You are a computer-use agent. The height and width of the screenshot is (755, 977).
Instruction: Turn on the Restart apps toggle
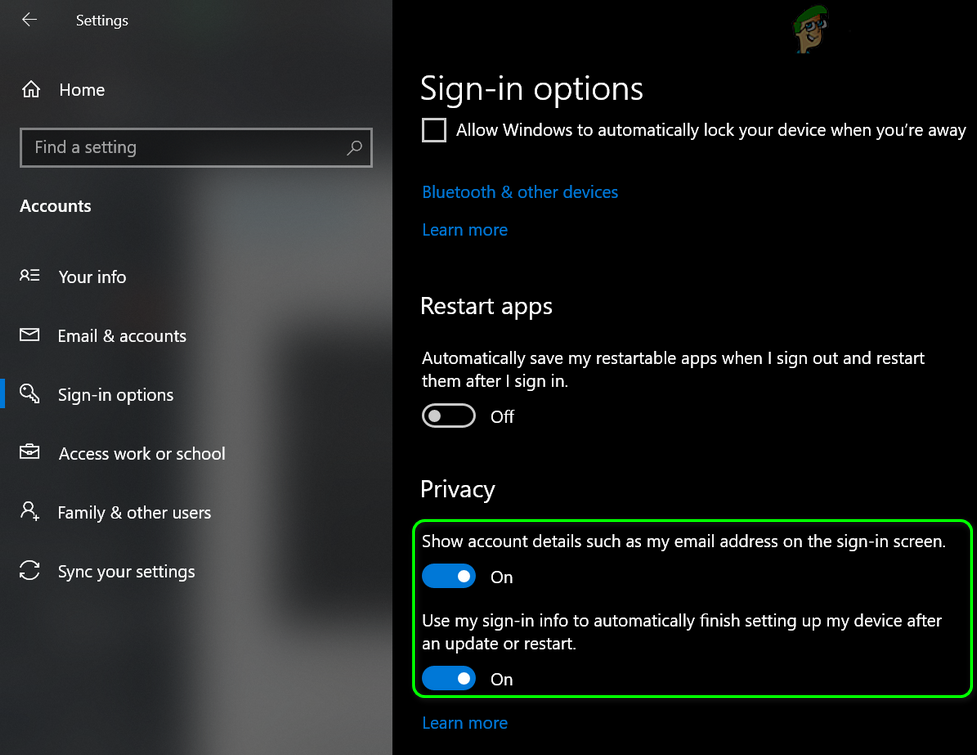pyautogui.click(x=449, y=415)
